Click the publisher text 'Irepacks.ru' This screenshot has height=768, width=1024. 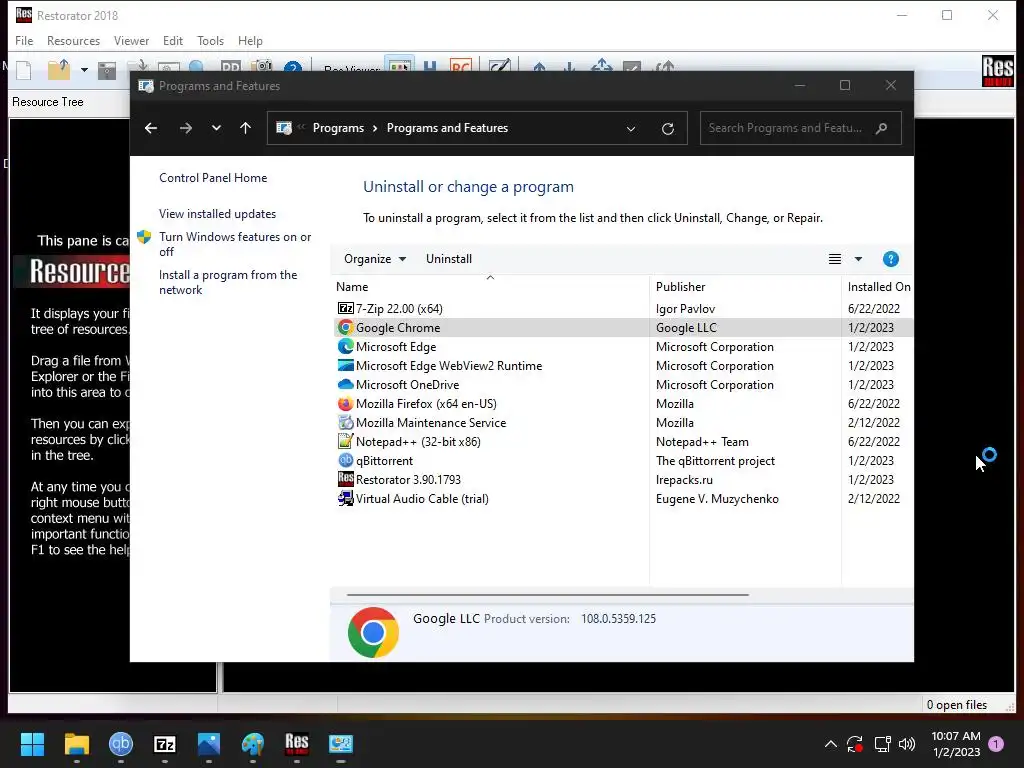pos(684,479)
